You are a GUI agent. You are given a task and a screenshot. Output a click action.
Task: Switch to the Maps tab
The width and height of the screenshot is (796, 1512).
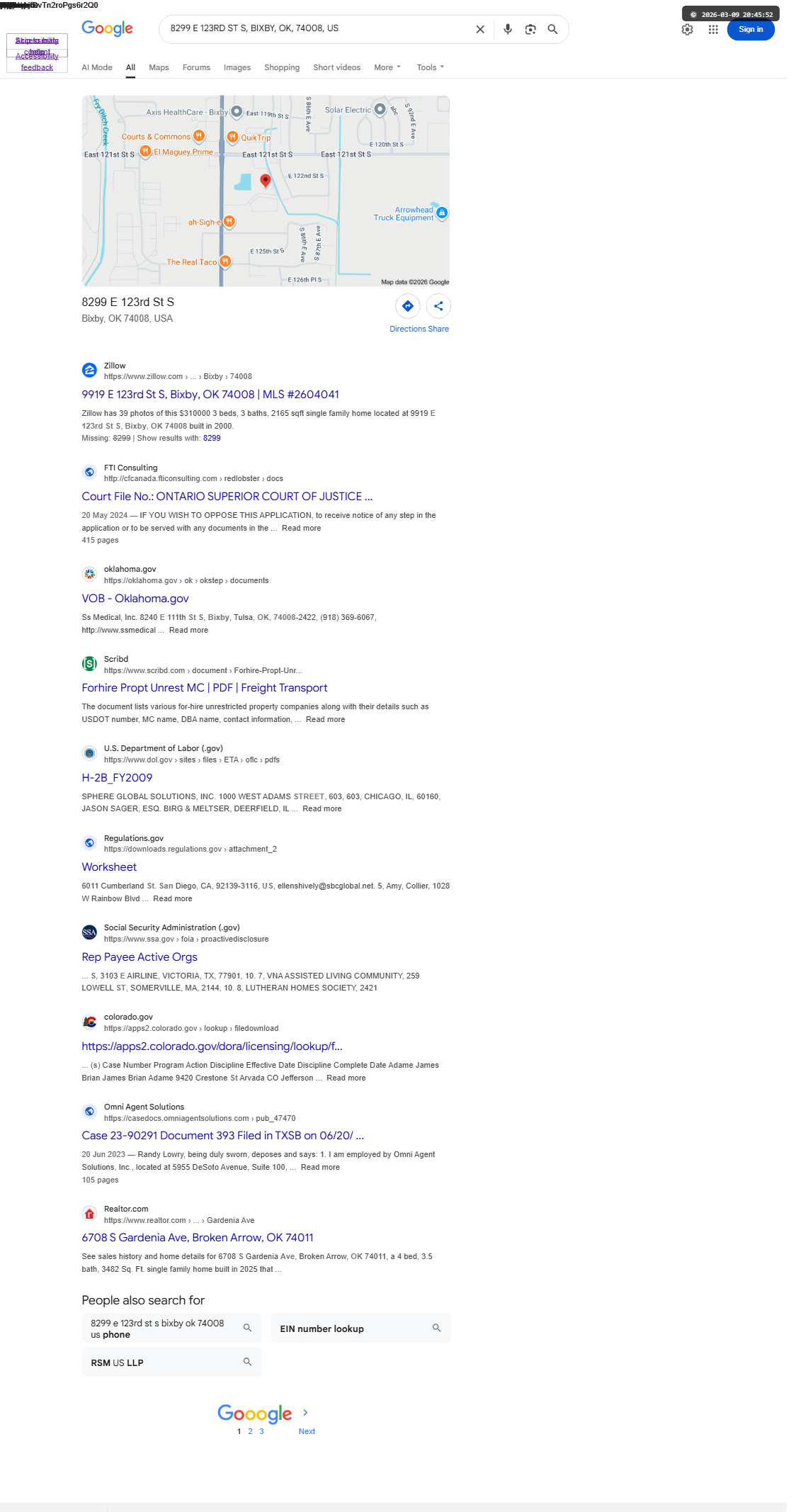coord(159,67)
